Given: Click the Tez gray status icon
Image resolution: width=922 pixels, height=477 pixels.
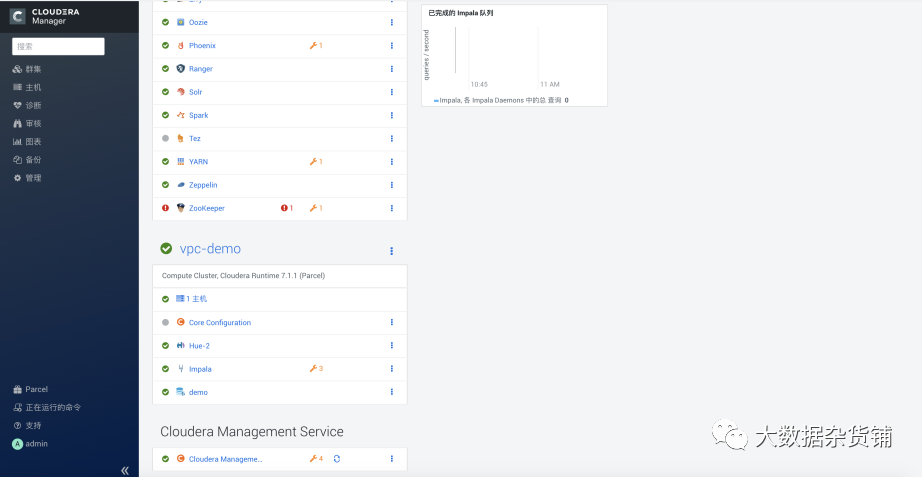Looking at the screenshot, I should 165,138.
